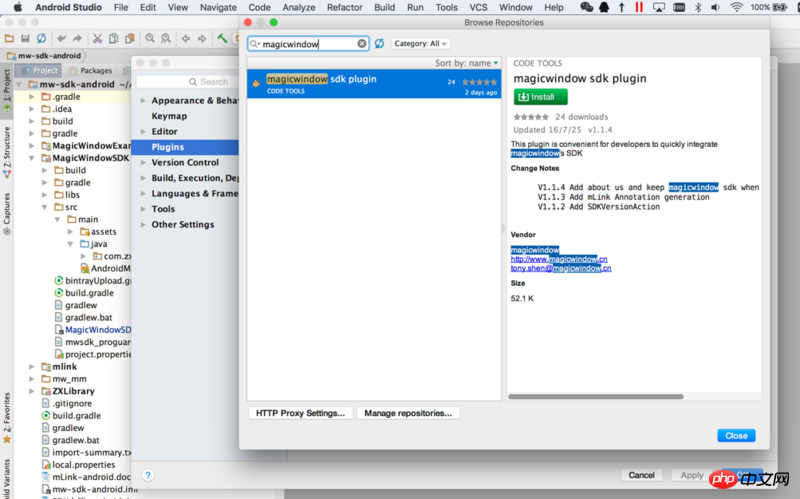The width and height of the screenshot is (800, 499).
Task: Collapse the MagicWindowSDK module node
Action: click(x=32, y=158)
